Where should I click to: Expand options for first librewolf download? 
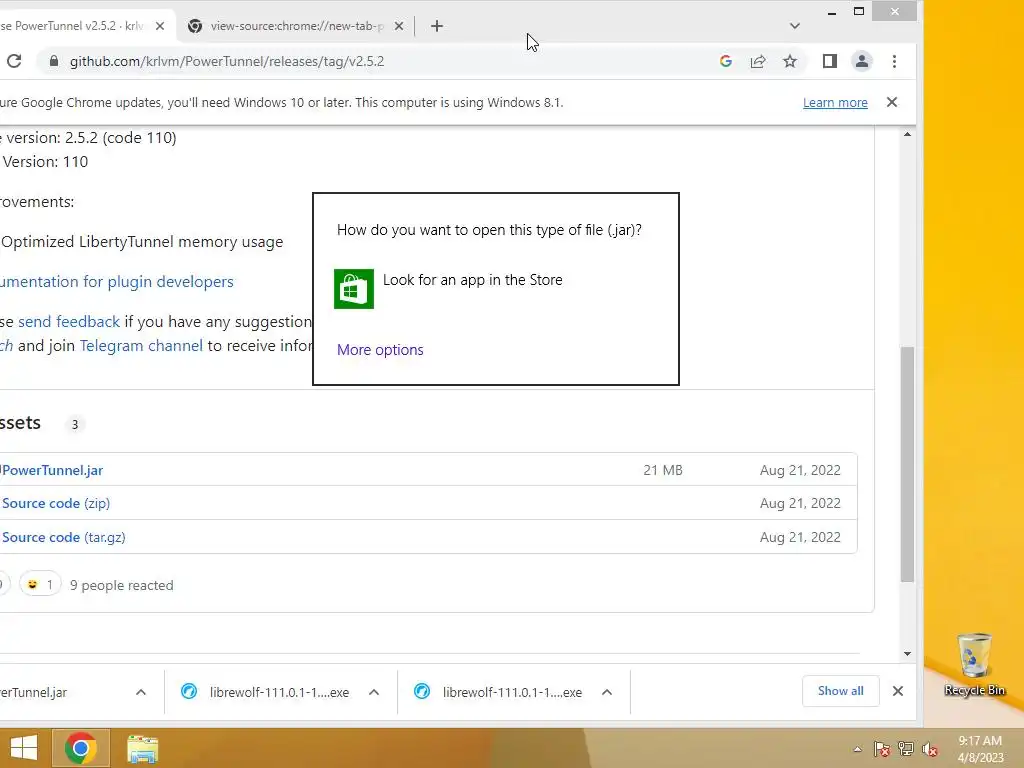point(374,692)
